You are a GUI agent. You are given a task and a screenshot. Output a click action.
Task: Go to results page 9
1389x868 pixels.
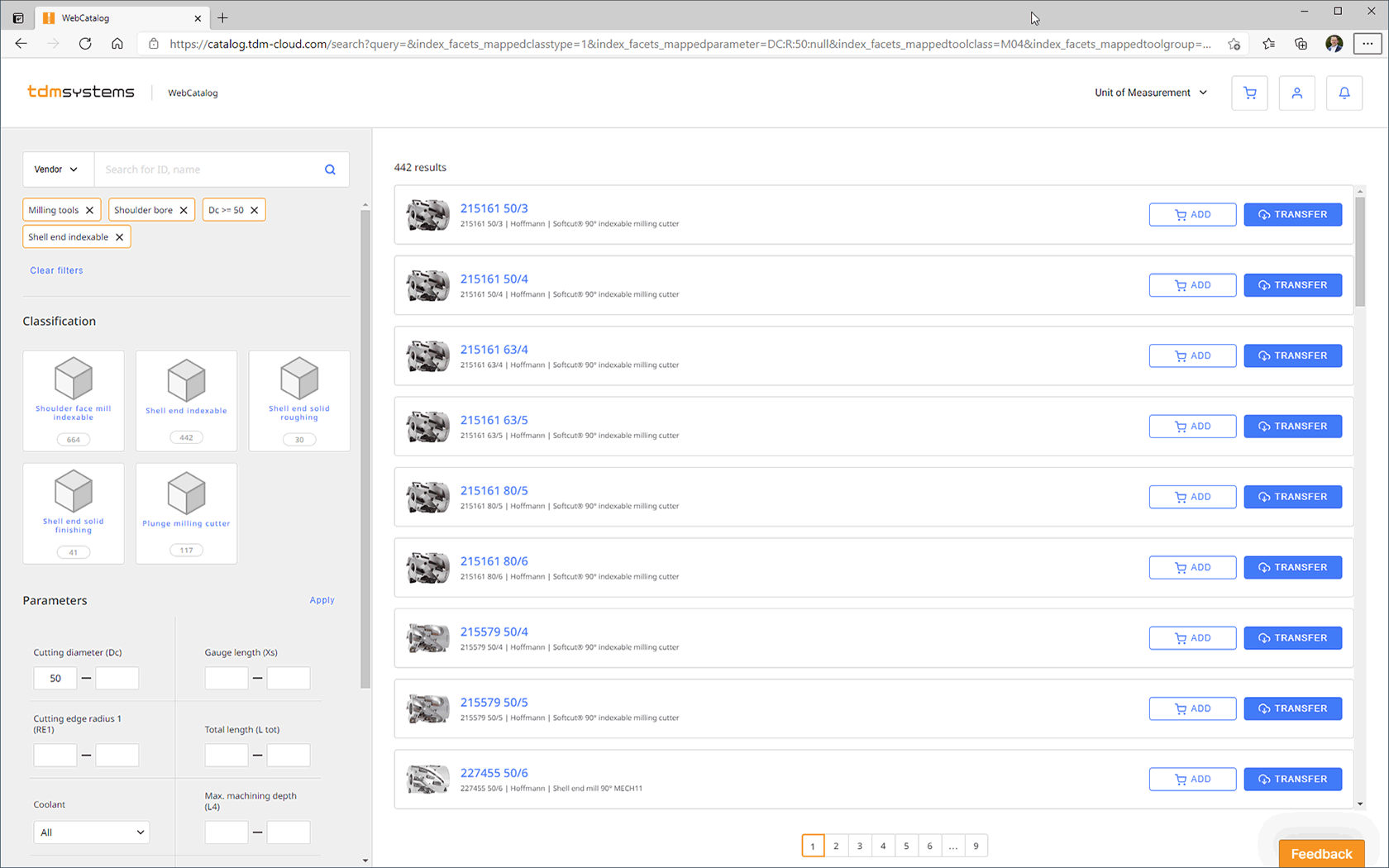pyautogui.click(x=976, y=846)
